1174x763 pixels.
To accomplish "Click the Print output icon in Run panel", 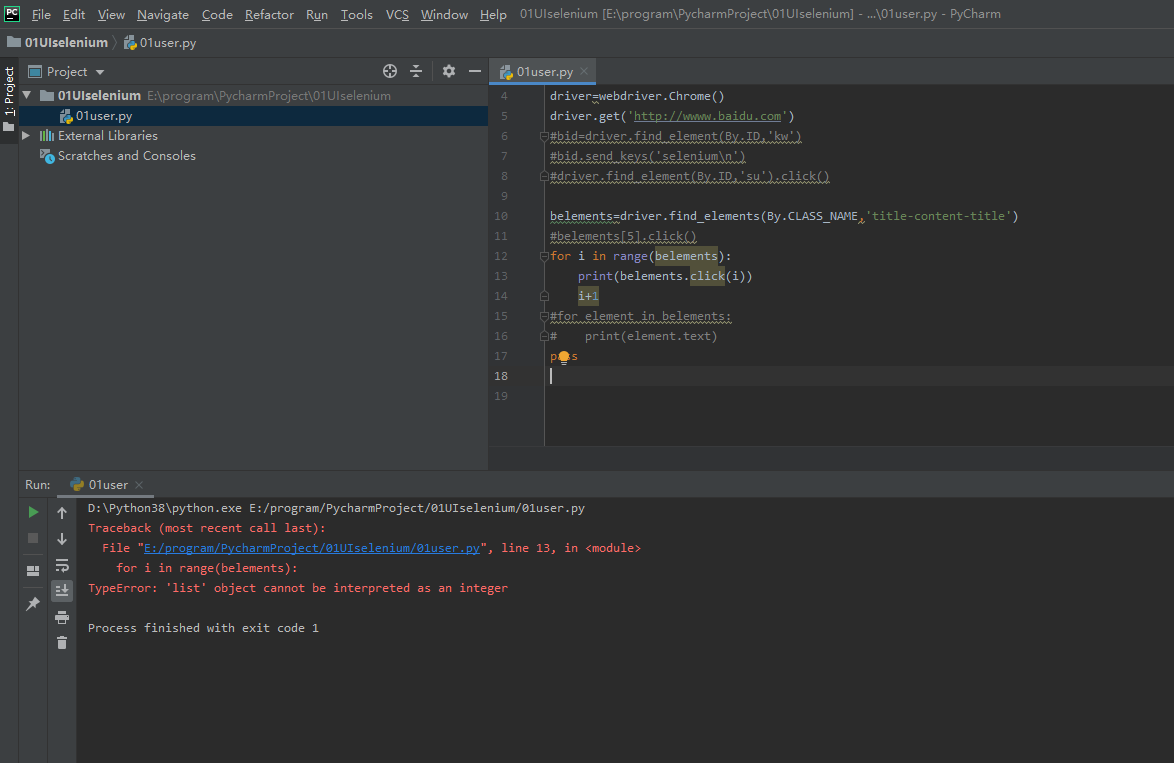I will tap(62, 617).
